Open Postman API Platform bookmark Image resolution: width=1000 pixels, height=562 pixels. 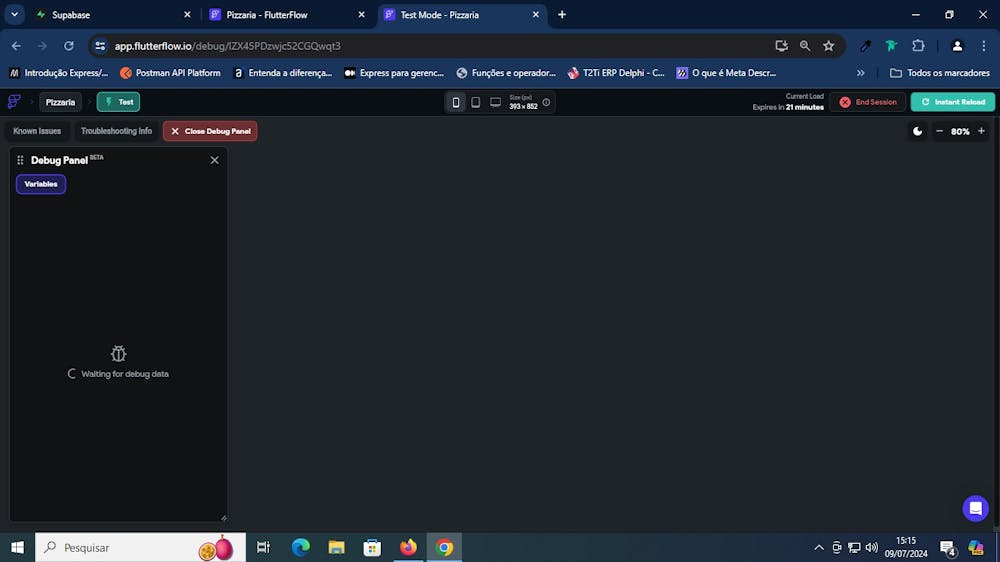pos(170,73)
